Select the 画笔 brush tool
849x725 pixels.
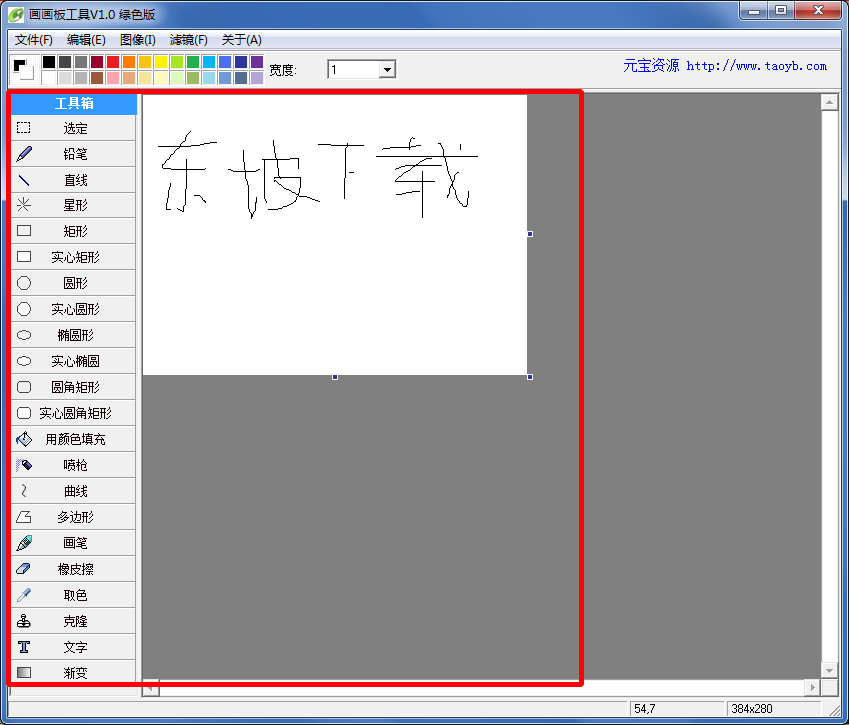(73, 543)
